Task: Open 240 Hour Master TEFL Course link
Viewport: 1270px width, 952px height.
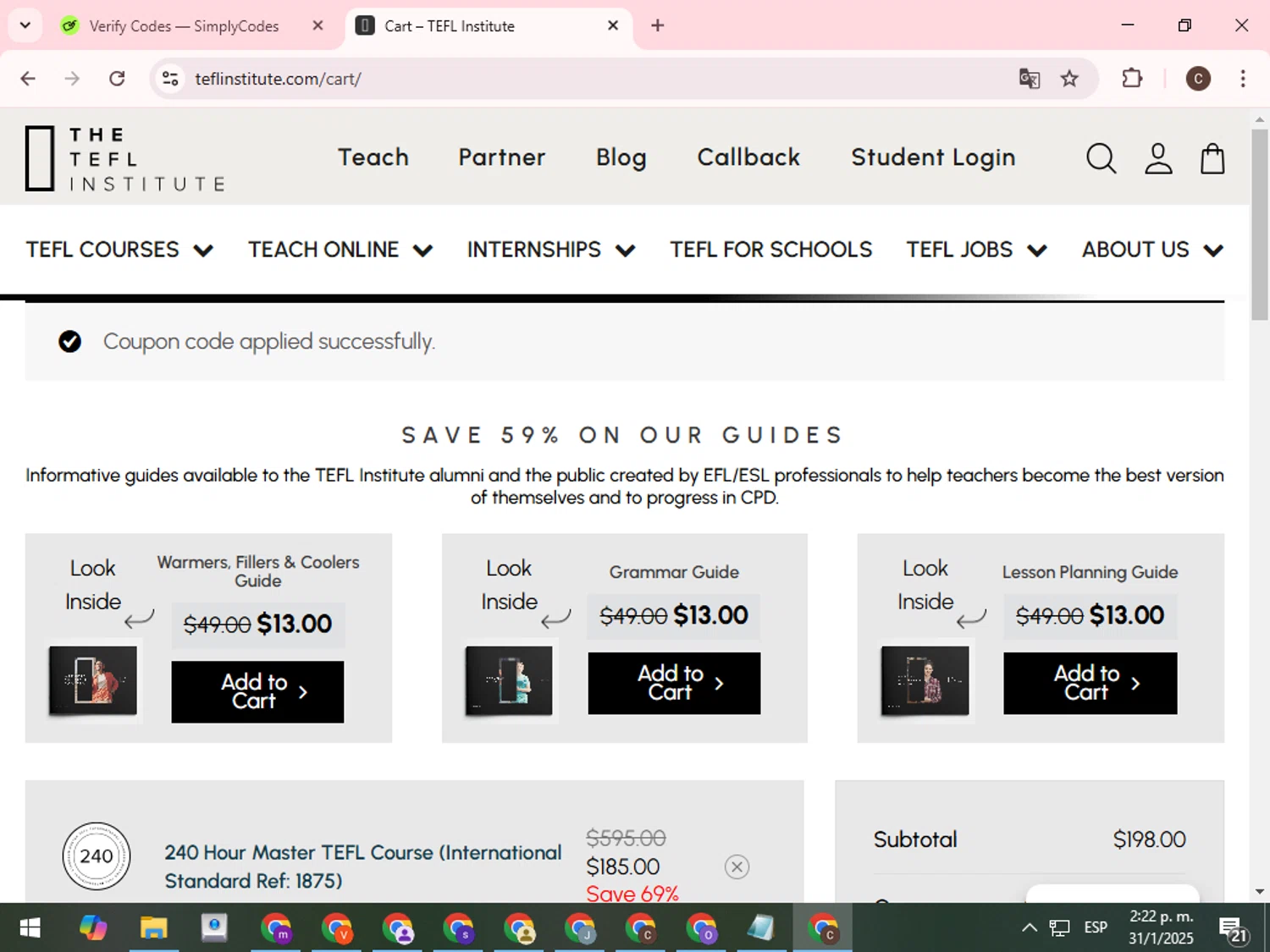Action: pyautogui.click(x=363, y=867)
